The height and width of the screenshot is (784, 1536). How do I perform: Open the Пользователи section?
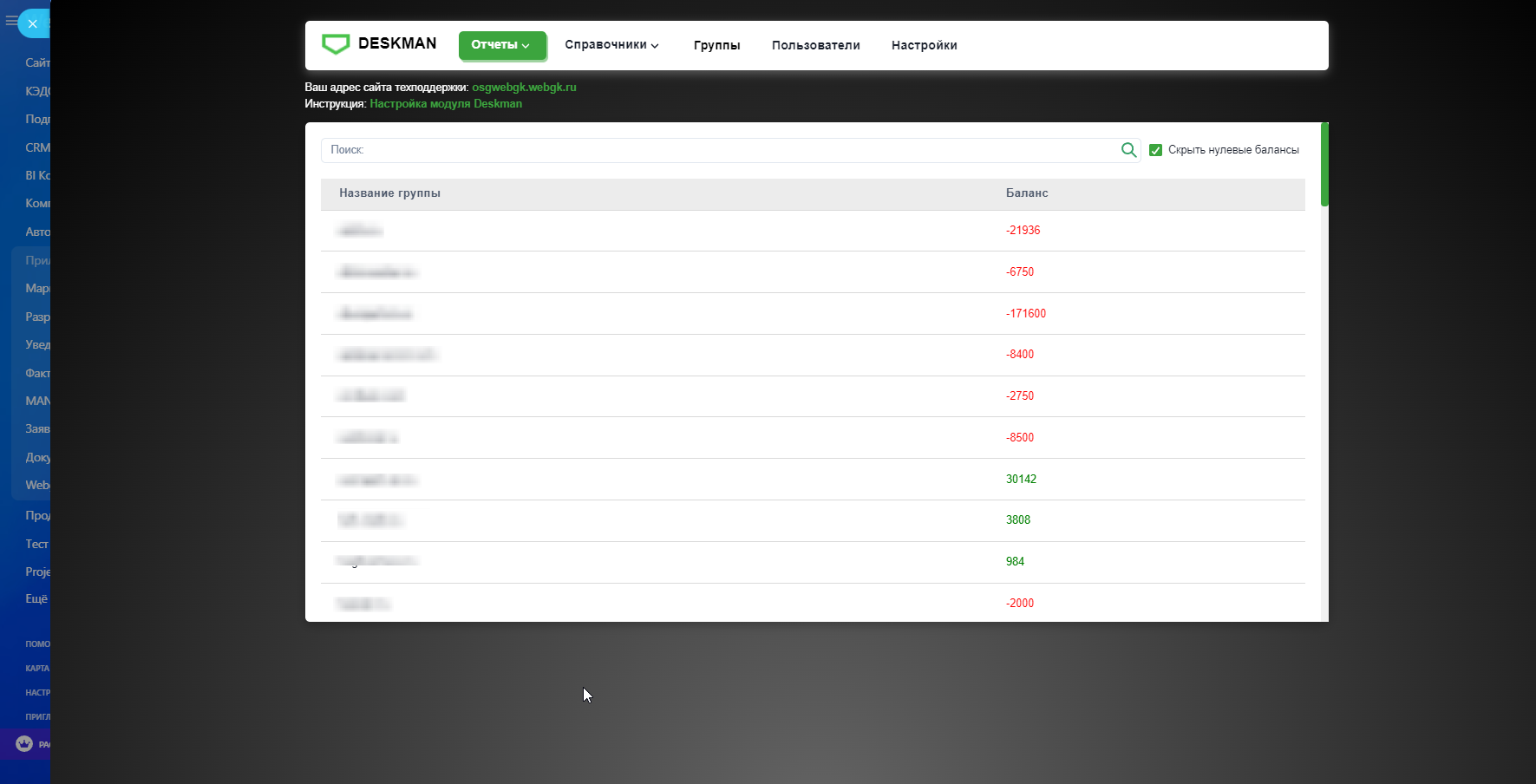coord(815,45)
